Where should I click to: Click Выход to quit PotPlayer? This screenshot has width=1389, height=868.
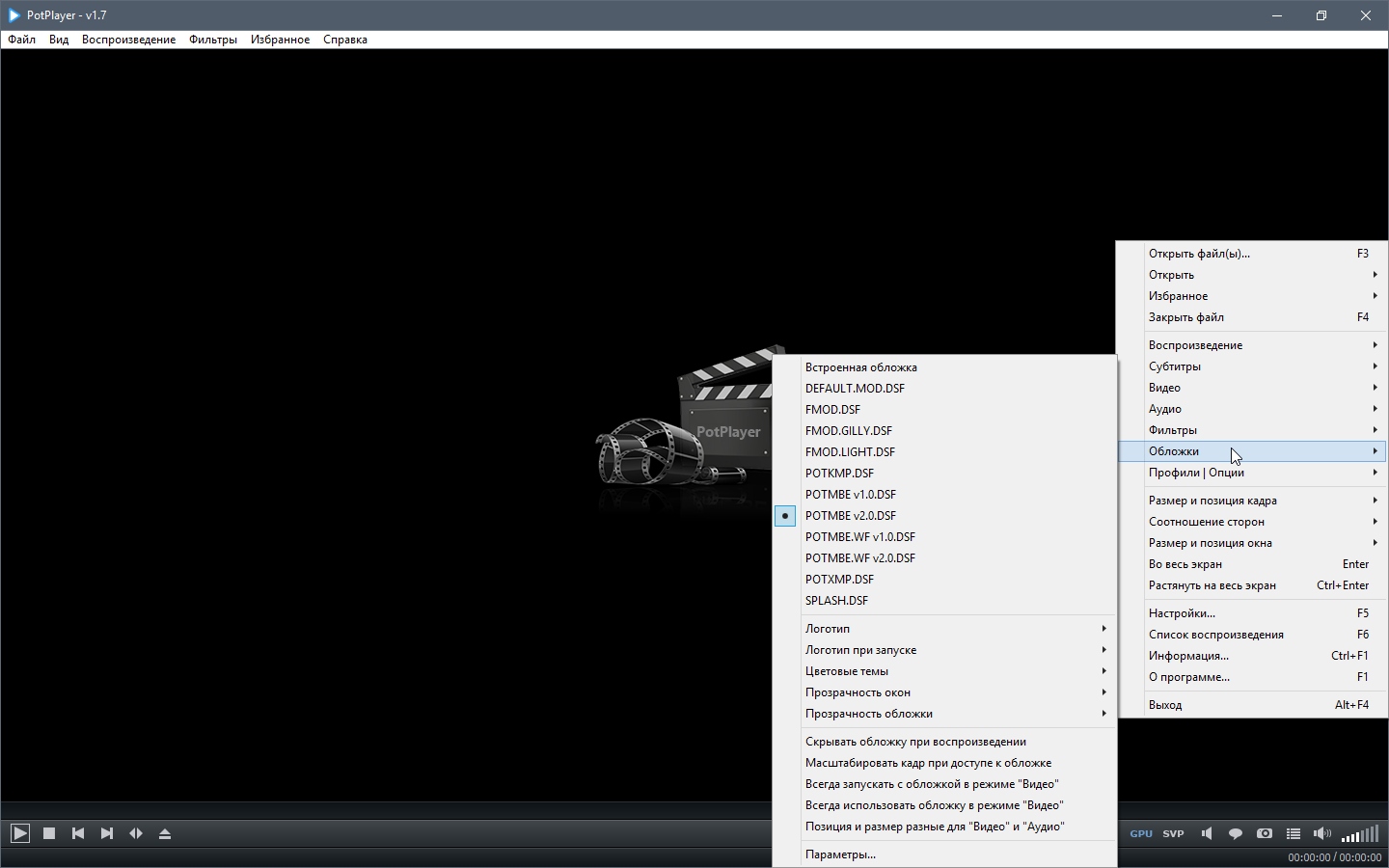click(1252, 705)
